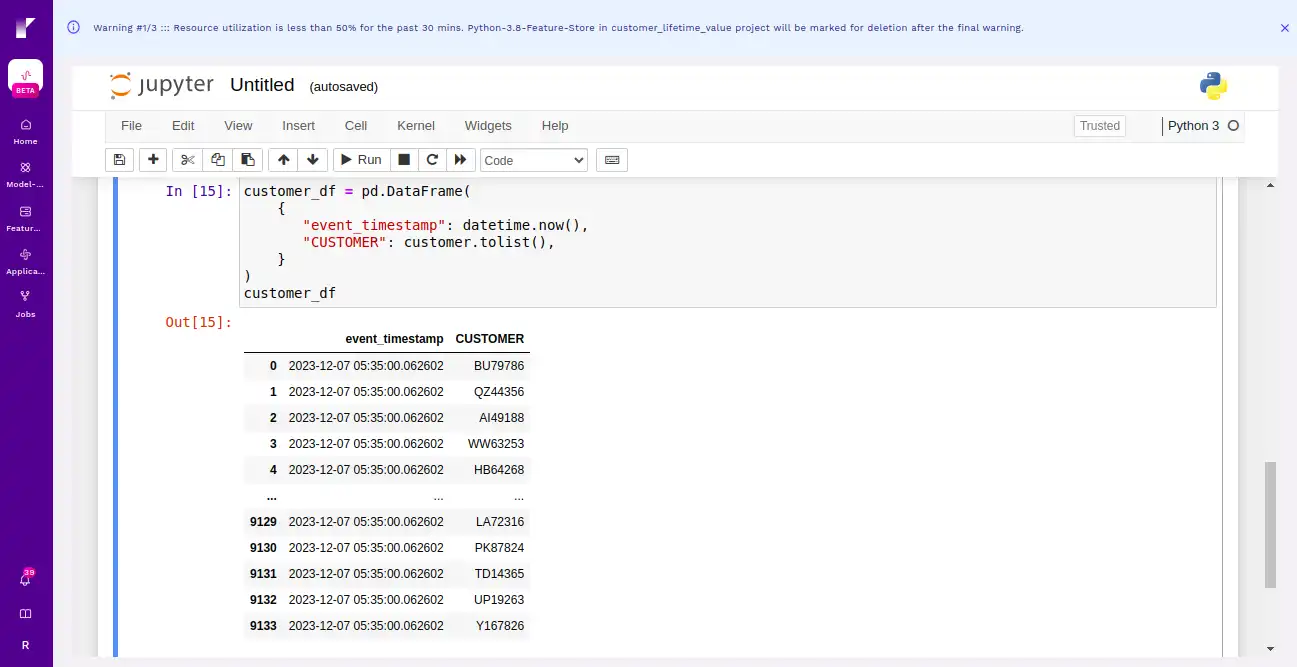This screenshot has width=1297, height=667.
Task: Click the event_timestamp column header
Action: pyautogui.click(x=394, y=339)
